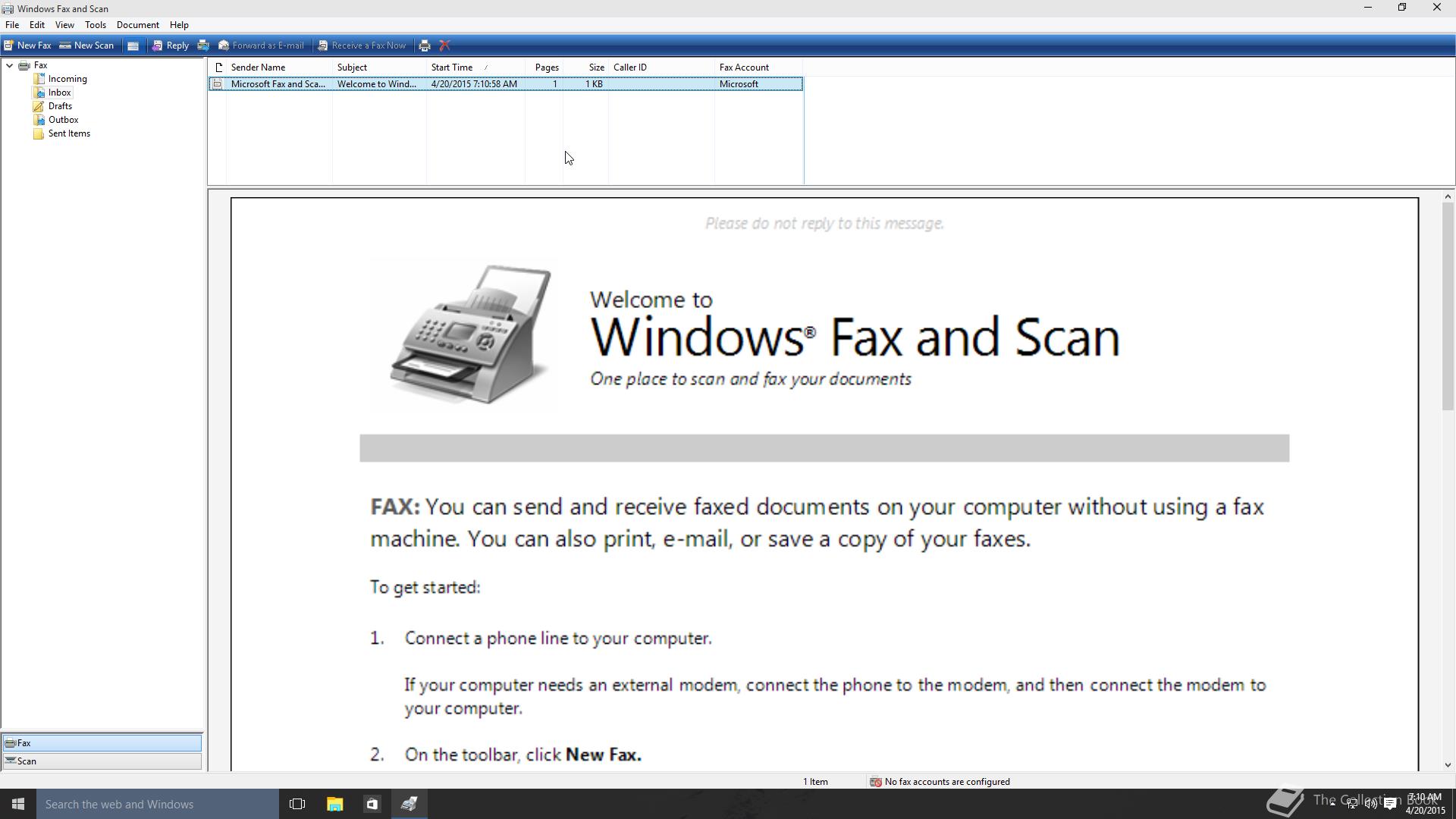Sort by Sender Name column header
Screen dimensions: 1456x819
click(x=279, y=67)
